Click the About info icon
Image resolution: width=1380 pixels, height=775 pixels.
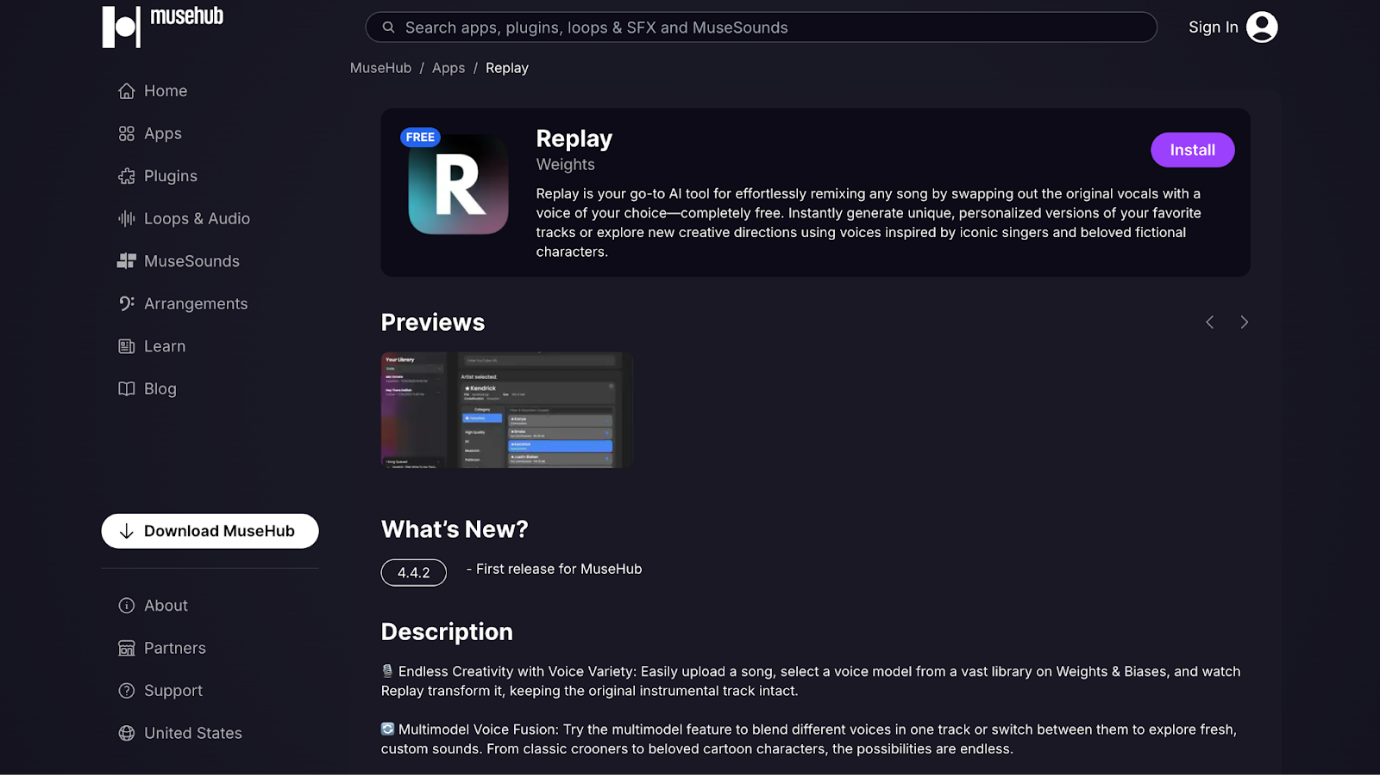coord(126,606)
